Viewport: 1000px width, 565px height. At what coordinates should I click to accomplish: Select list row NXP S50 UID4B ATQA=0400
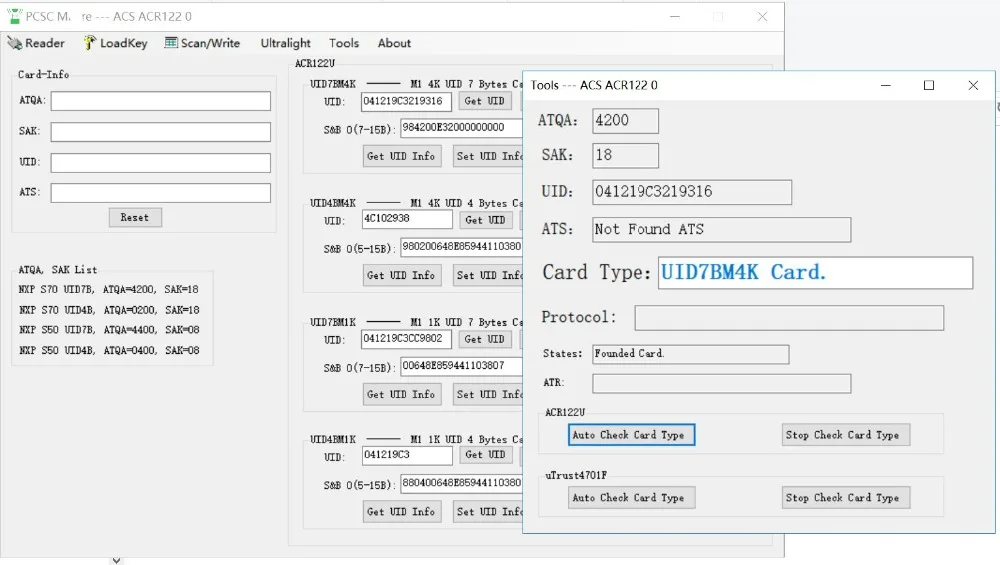(x=108, y=350)
